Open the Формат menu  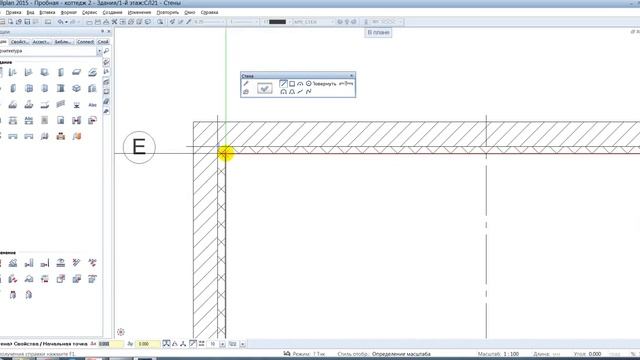69,13
